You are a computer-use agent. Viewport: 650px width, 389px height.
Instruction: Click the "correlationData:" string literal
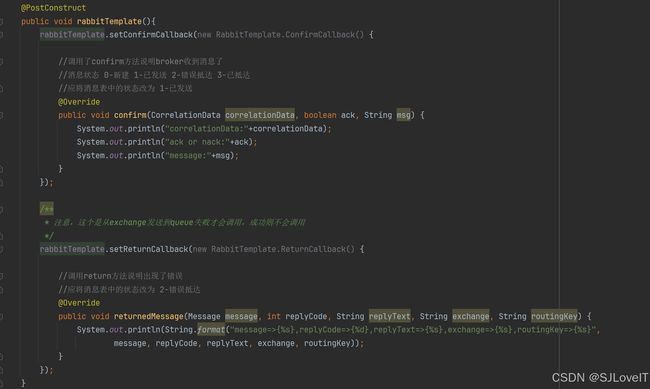point(206,129)
